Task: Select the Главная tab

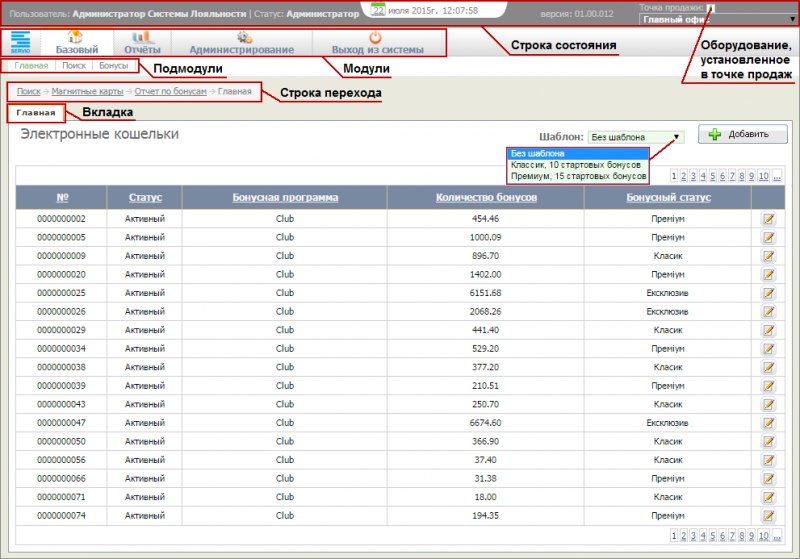Action: (x=35, y=113)
